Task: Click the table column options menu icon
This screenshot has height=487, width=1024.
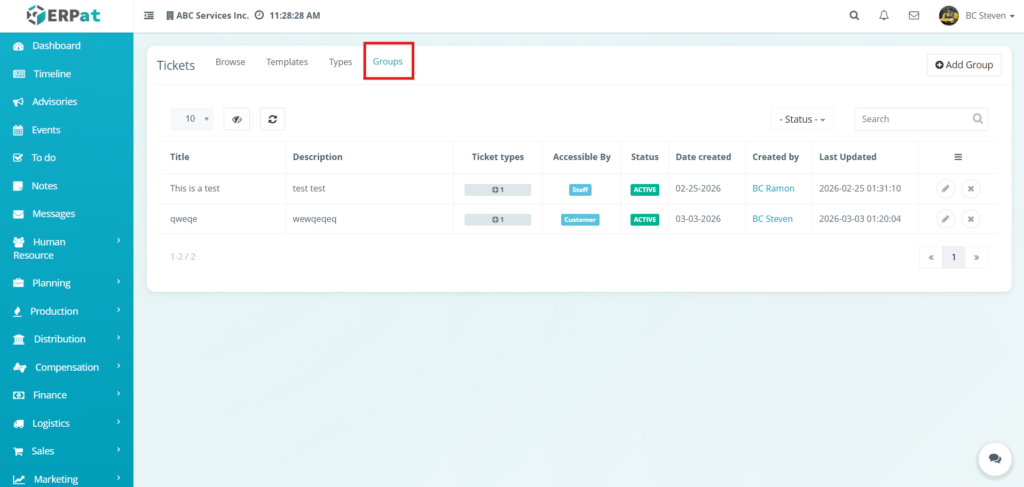Action: coord(958,157)
